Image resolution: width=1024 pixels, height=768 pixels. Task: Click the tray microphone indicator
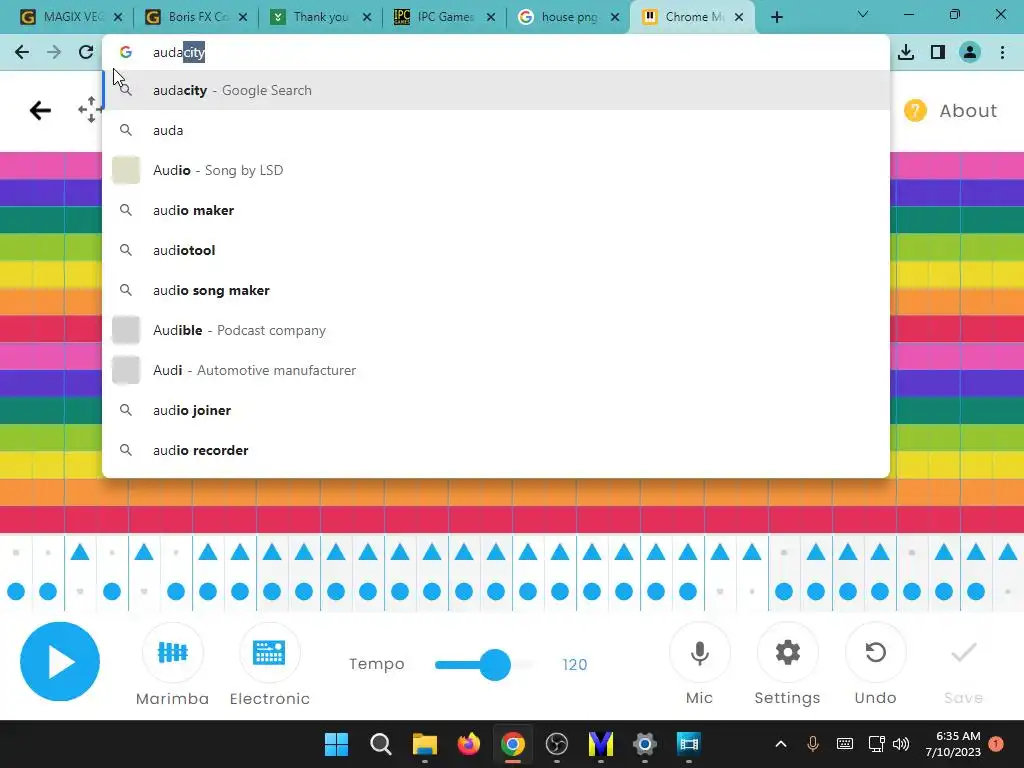813,744
